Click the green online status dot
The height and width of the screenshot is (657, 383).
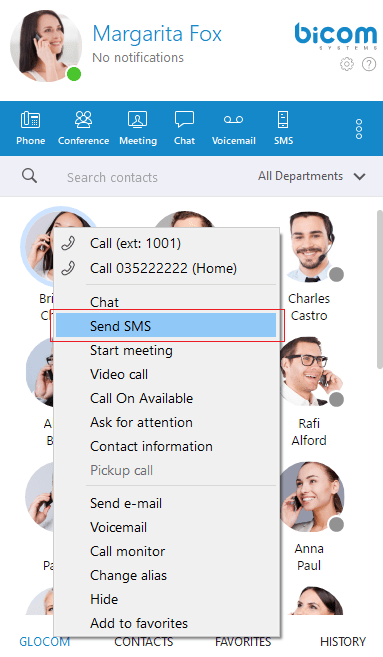[74, 74]
